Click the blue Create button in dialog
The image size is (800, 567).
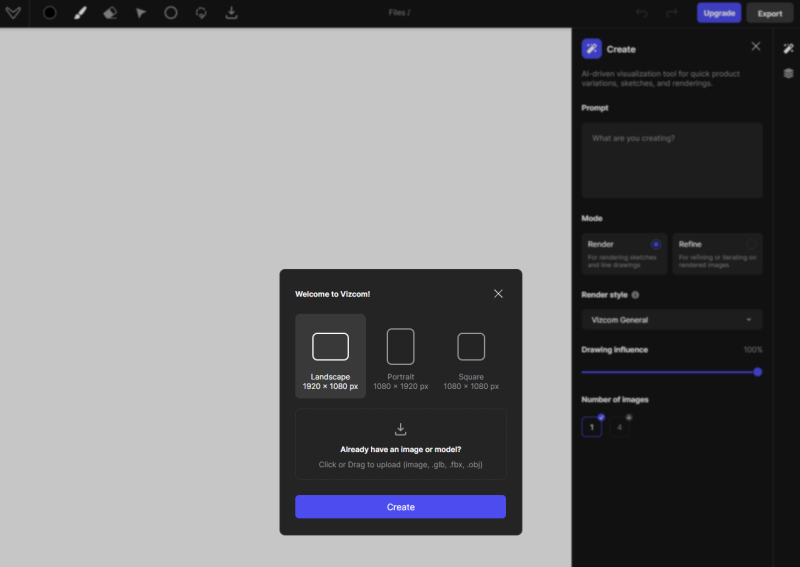coord(401,507)
